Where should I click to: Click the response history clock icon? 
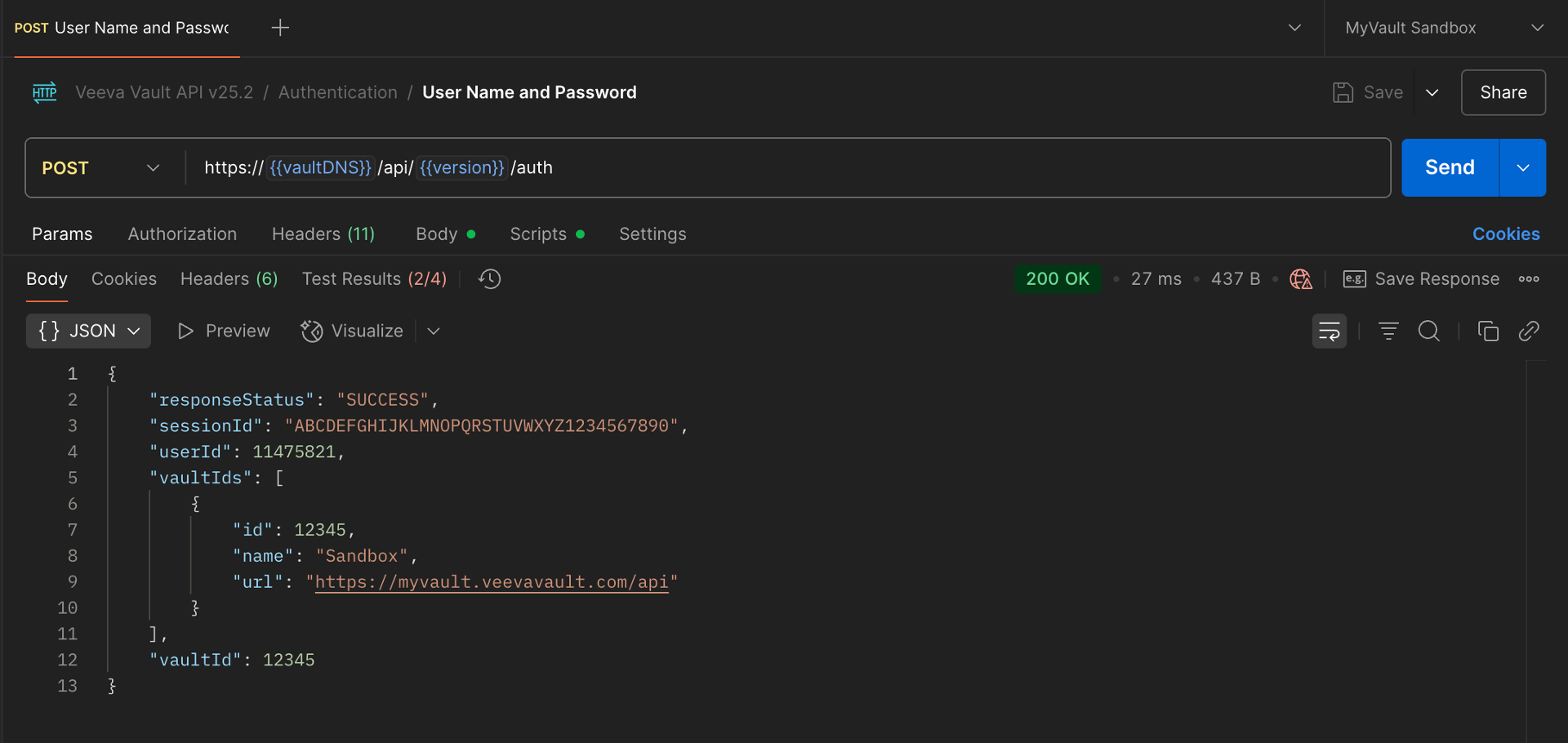(x=489, y=279)
